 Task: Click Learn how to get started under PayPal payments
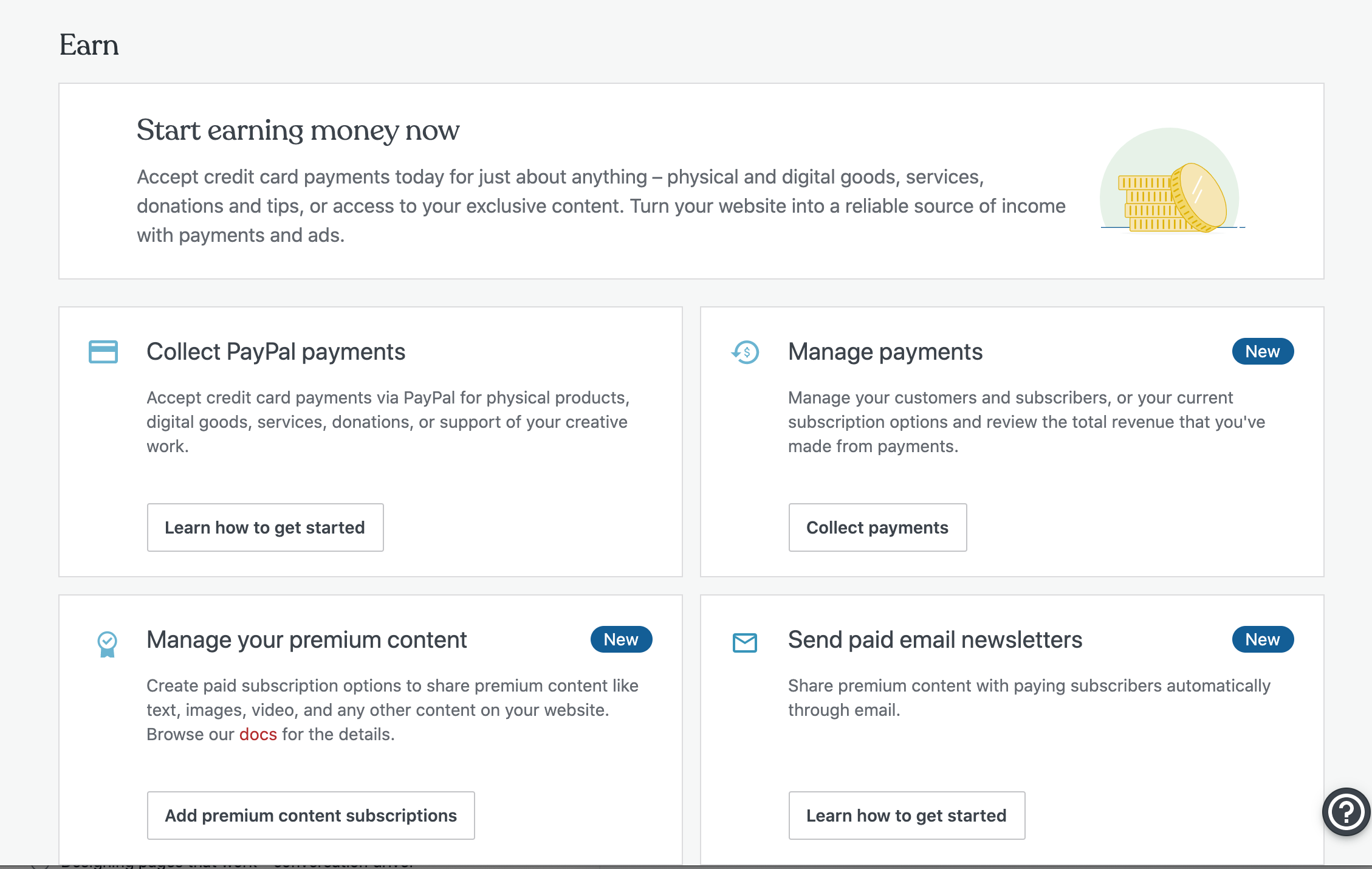[x=265, y=527]
